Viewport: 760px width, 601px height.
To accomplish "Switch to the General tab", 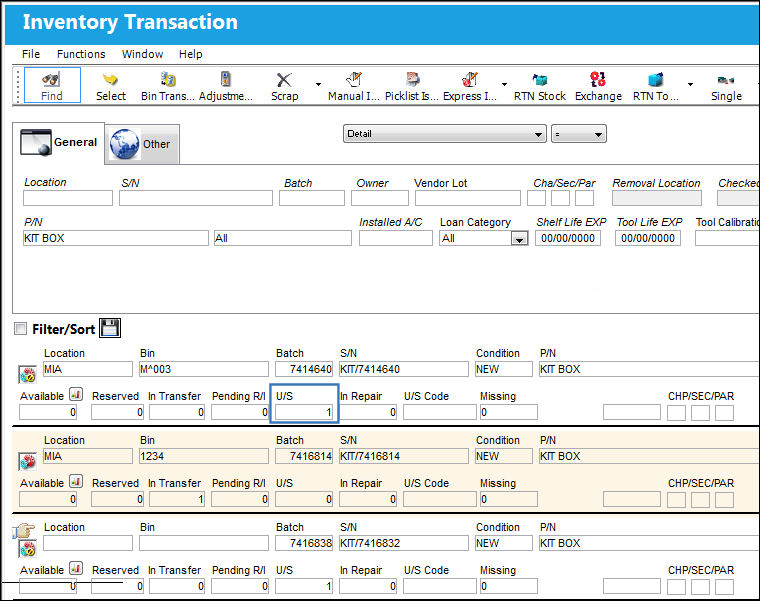I will click(58, 143).
